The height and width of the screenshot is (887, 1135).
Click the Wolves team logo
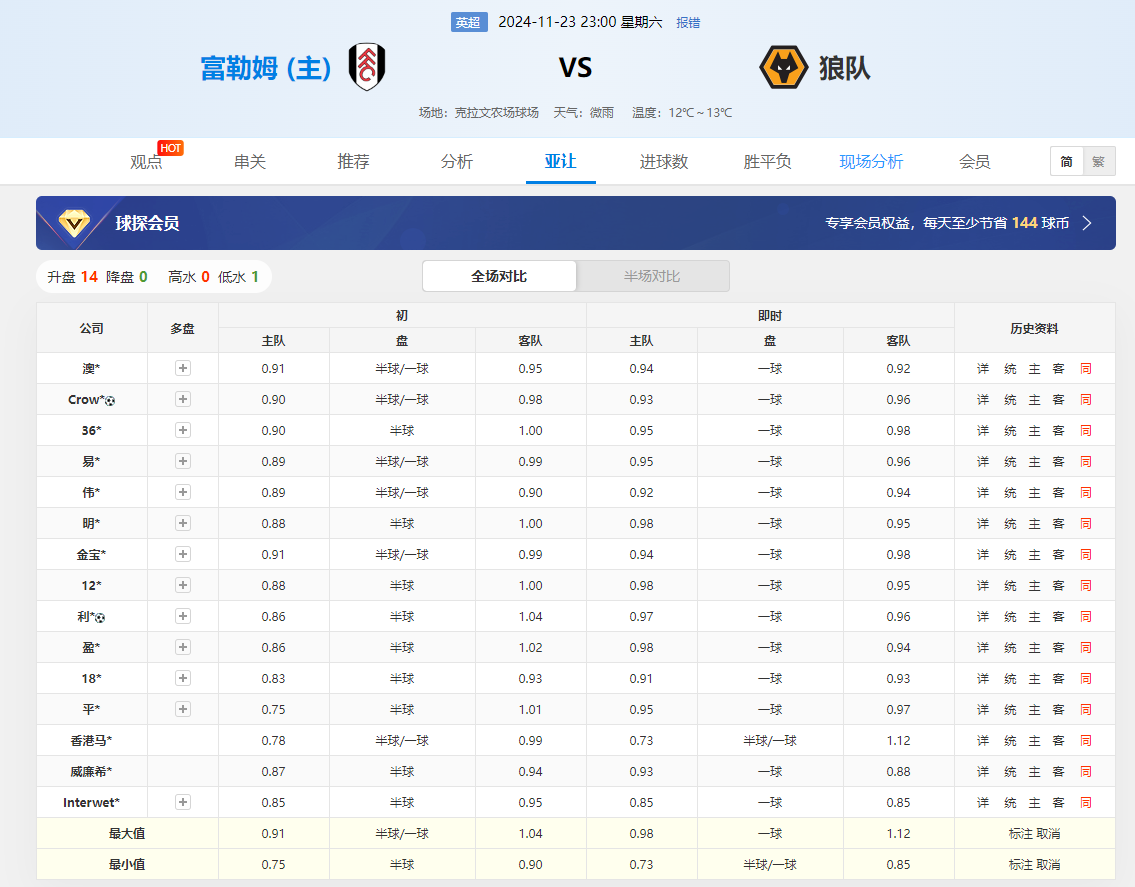783,68
